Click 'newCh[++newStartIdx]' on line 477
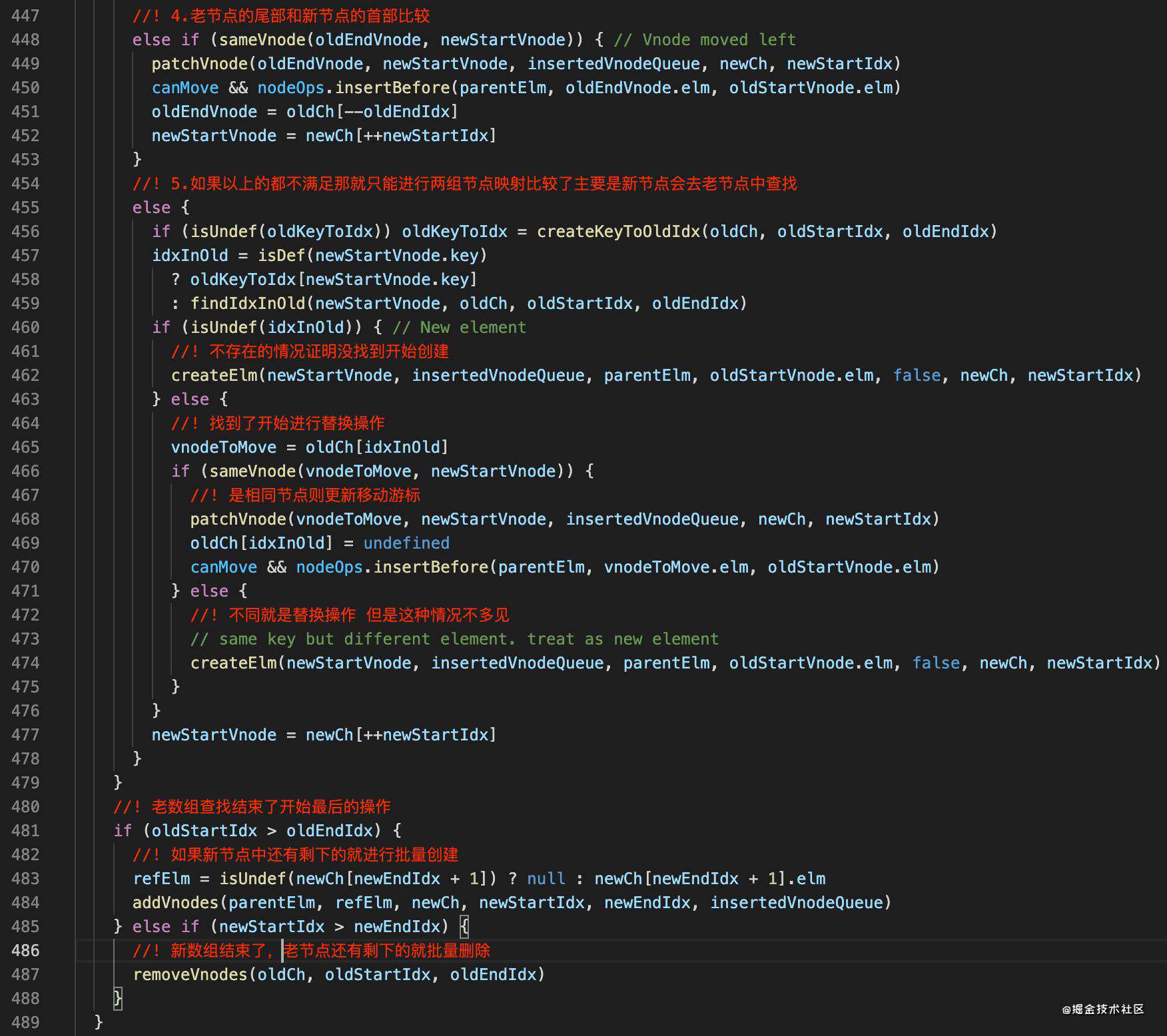Viewport: 1167px width, 1036px height. pyautogui.click(x=401, y=734)
